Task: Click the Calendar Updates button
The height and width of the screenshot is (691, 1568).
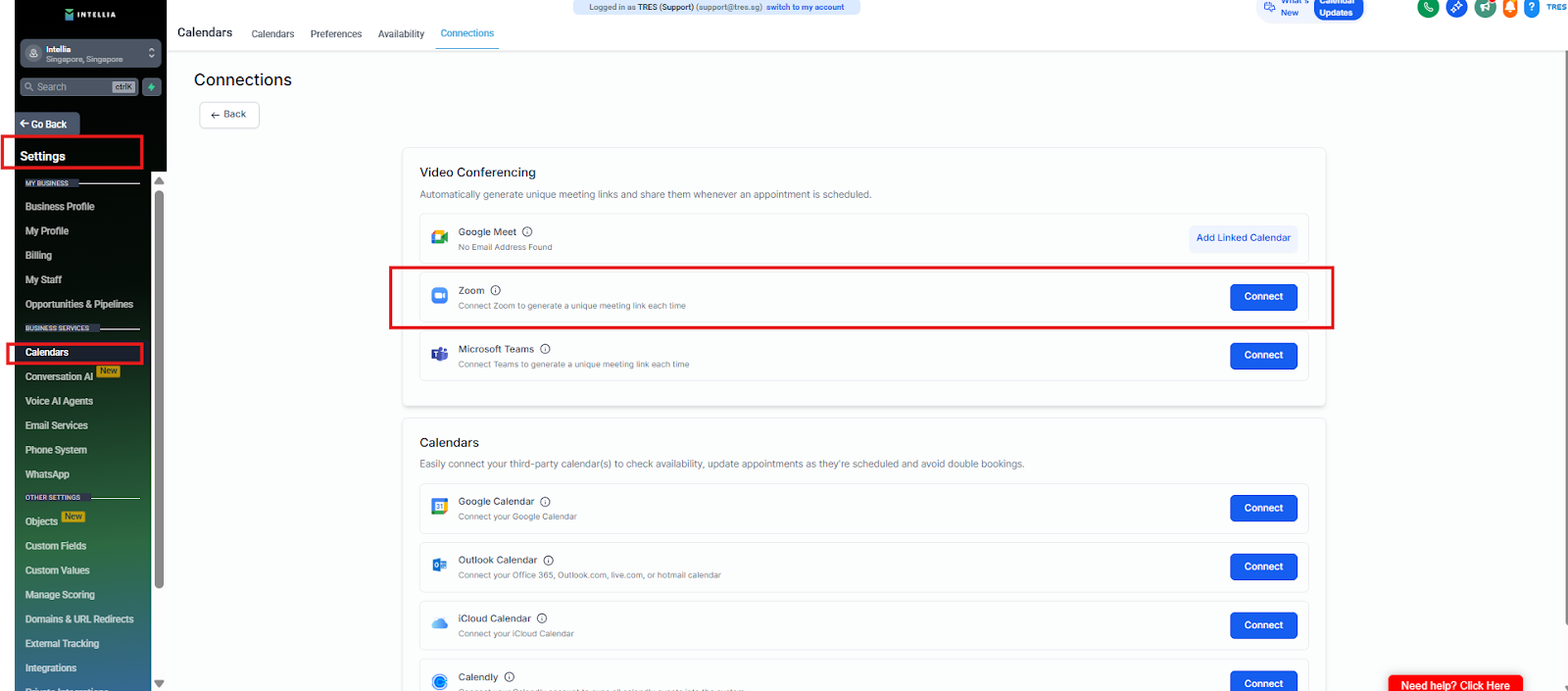Action: [x=1337, y=8]
